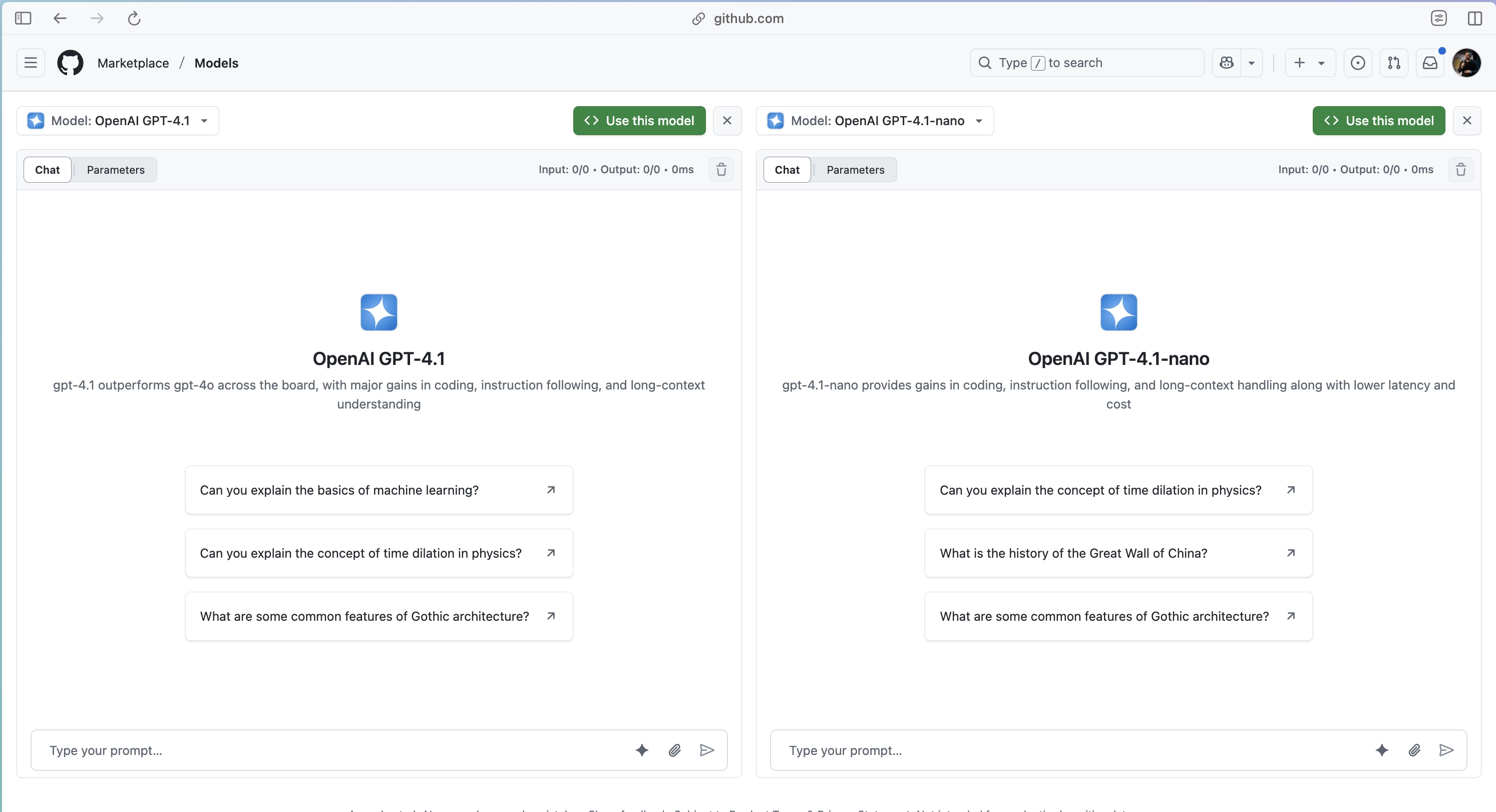
Task: Toggle the browser sidebar icon
Action: [x=23, y=18]
